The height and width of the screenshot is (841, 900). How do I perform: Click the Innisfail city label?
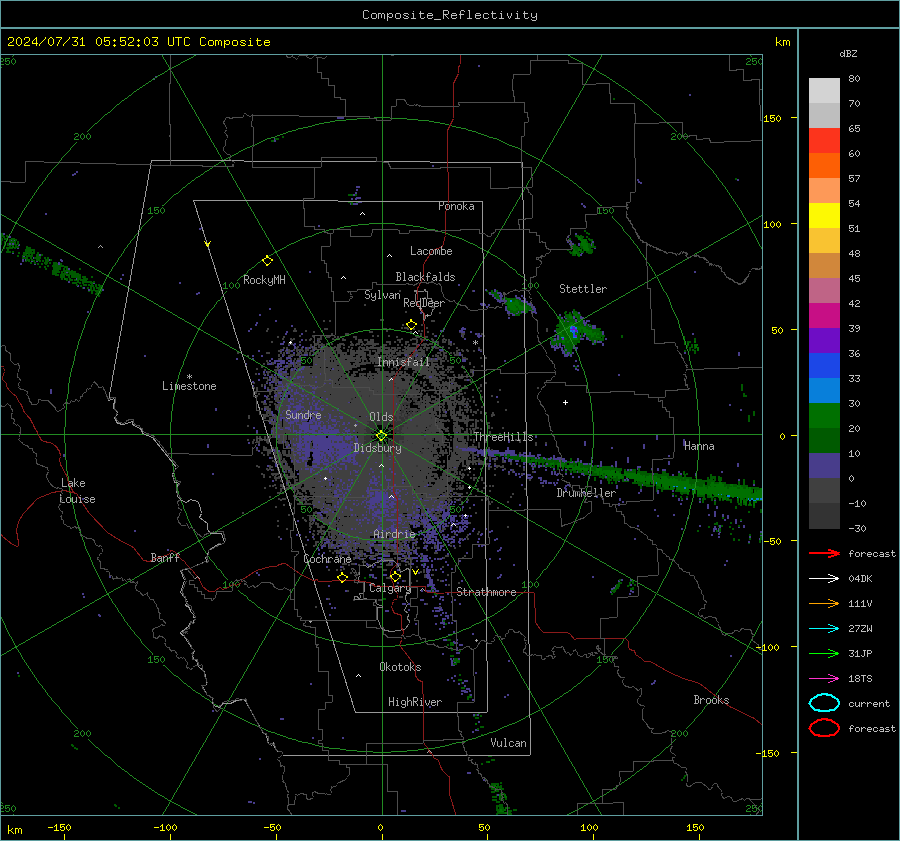[x=404, y=362]
